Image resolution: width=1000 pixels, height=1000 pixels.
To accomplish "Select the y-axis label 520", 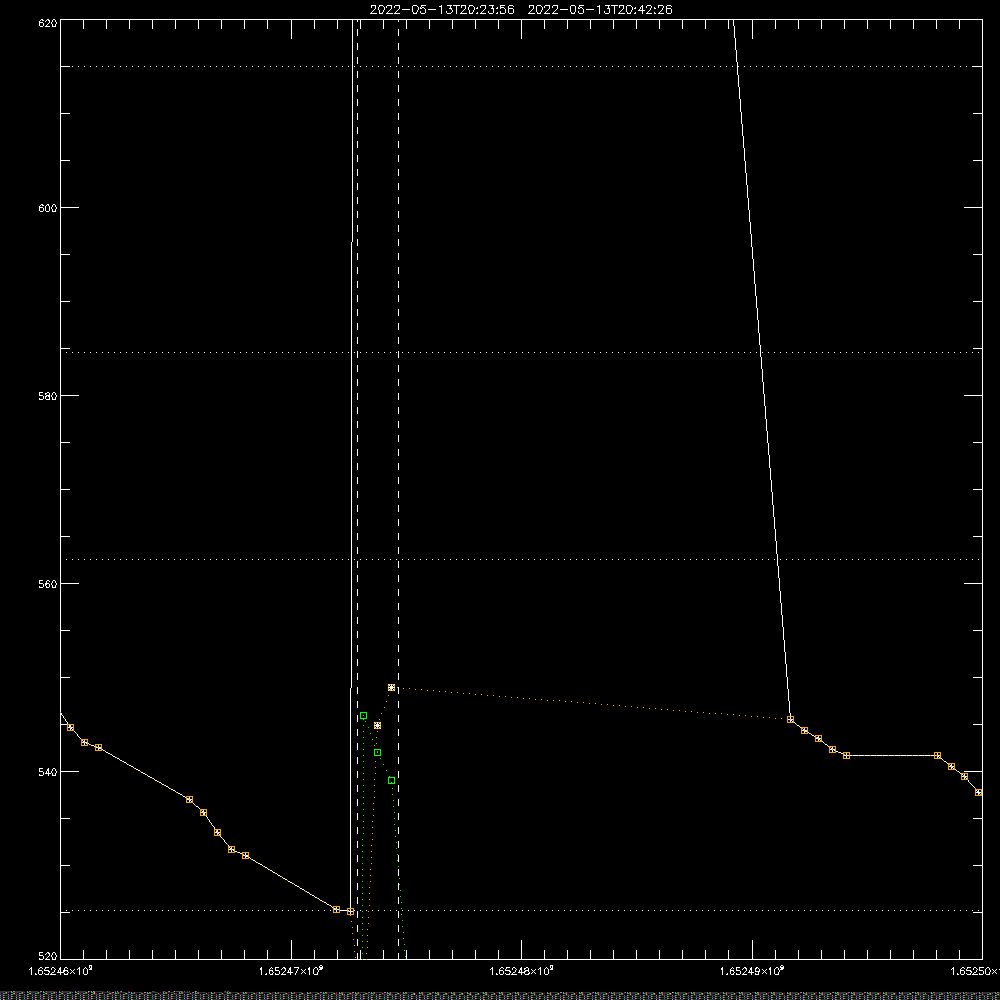I will coord(48,956).
